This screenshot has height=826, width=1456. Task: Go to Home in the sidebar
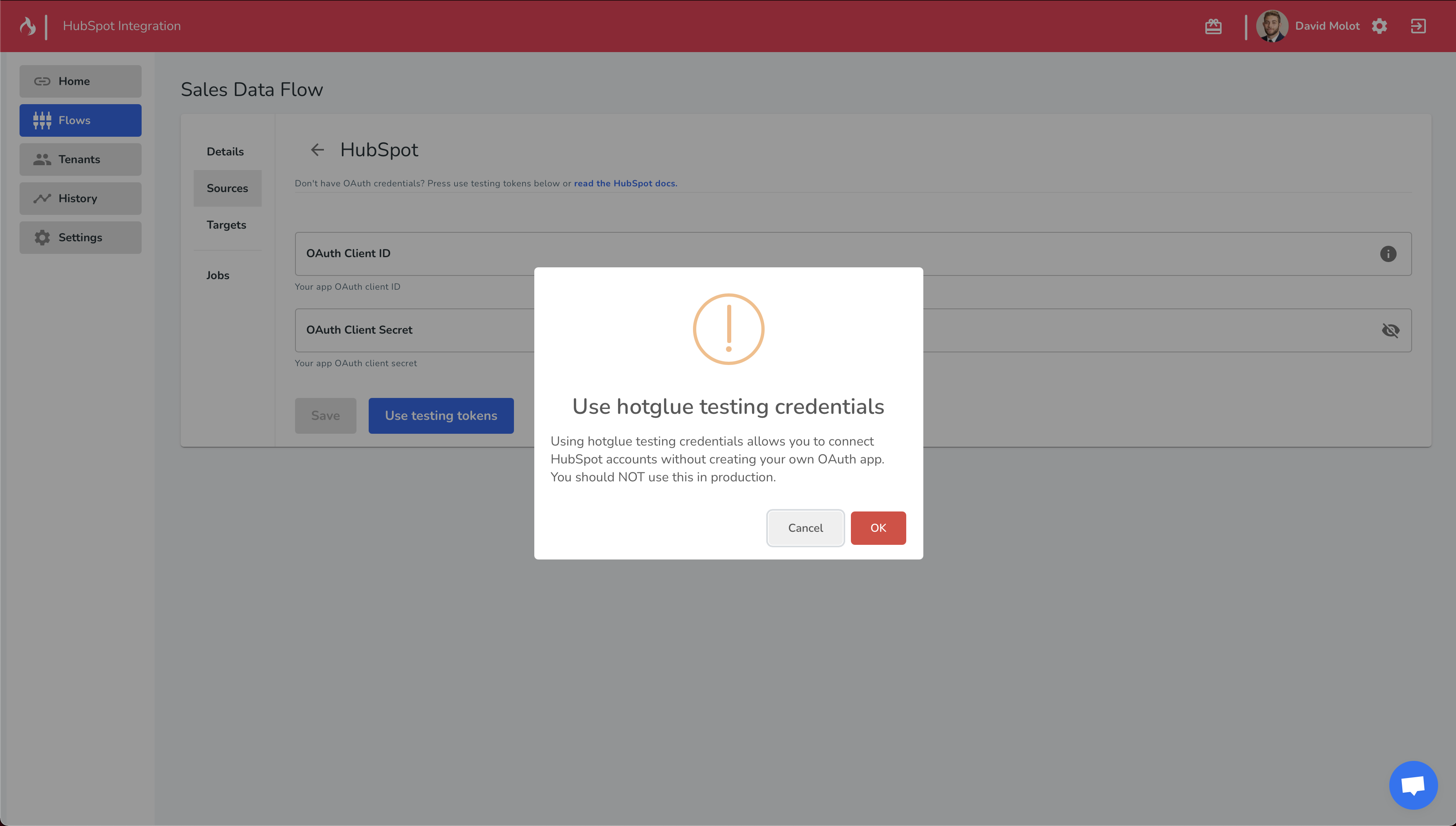(81, 81)
